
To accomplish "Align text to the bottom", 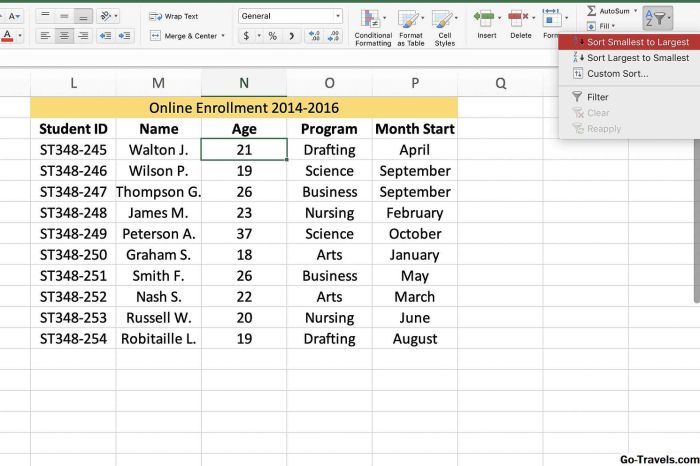I will coord(83,16).
